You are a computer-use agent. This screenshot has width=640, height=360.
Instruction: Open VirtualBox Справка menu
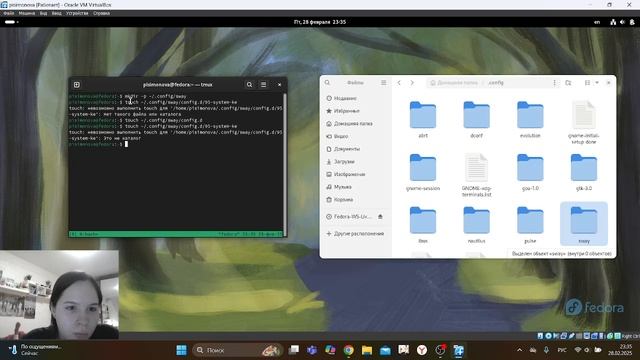(101, 13)
